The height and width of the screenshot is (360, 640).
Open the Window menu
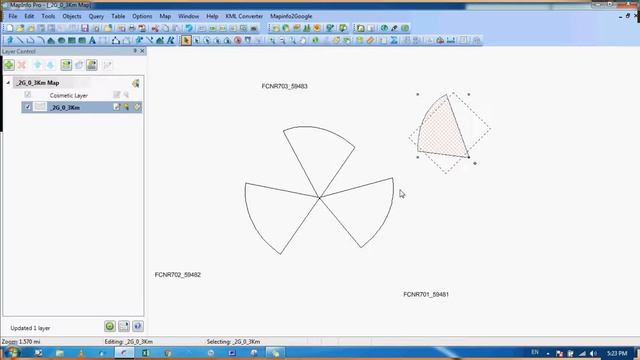pos(189,16)
